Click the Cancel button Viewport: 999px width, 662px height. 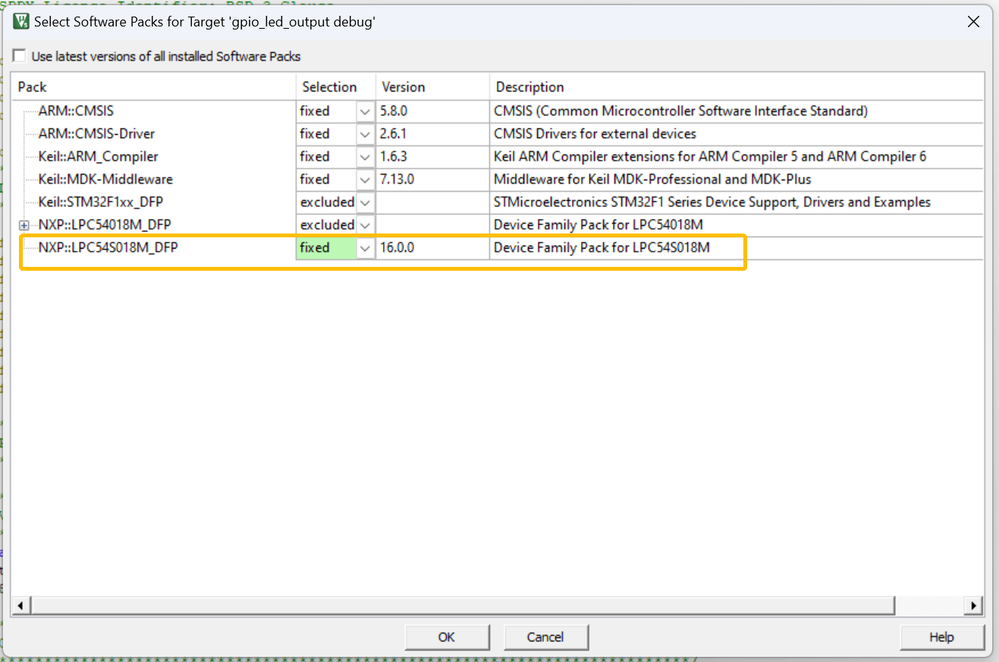pyautogui.click(x=545, y=637)
